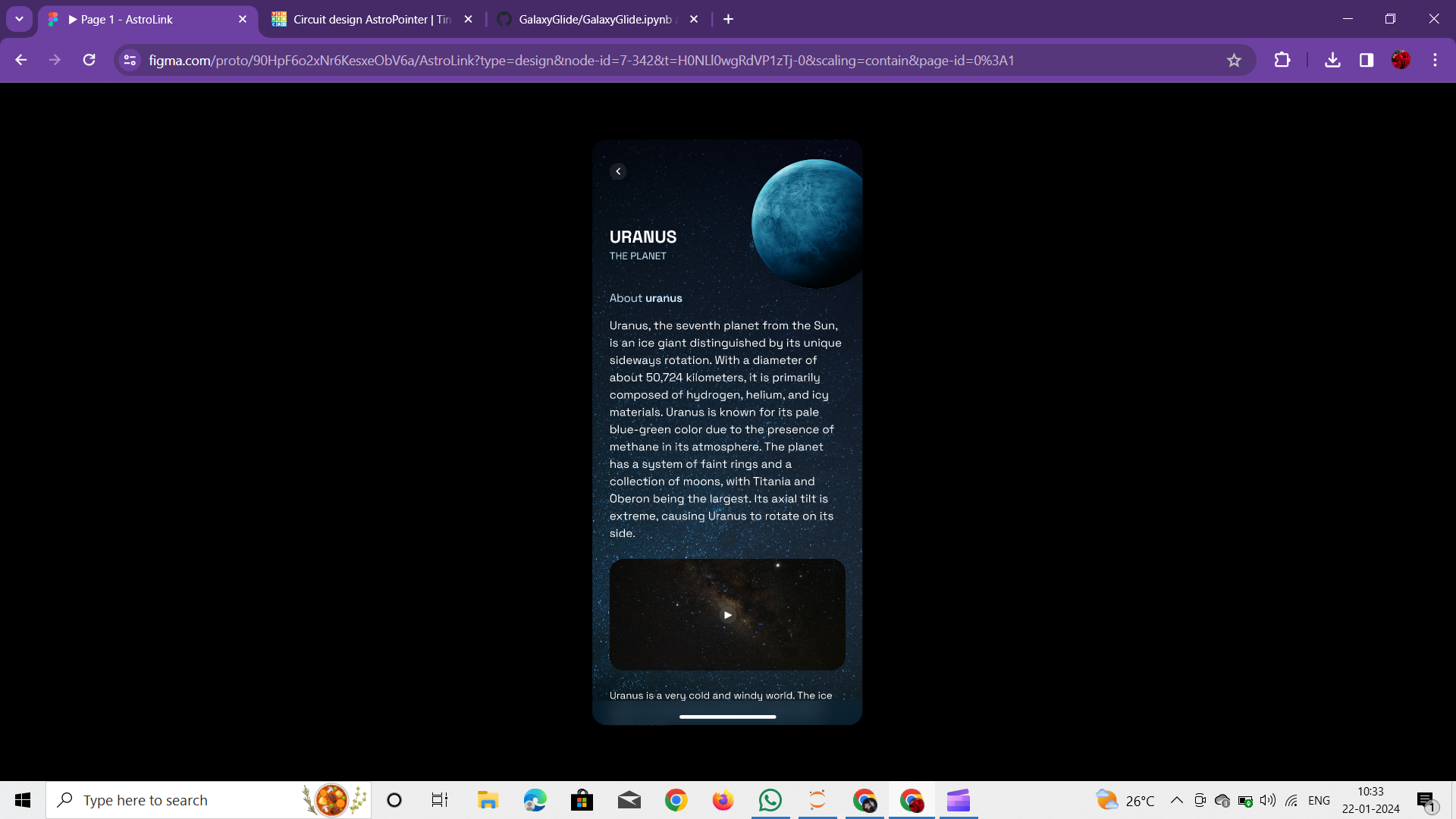Close the GalaxyGlide tab
Image resolution: width=1456 pixels, height=819 pixels.
[x=693, y=20]
